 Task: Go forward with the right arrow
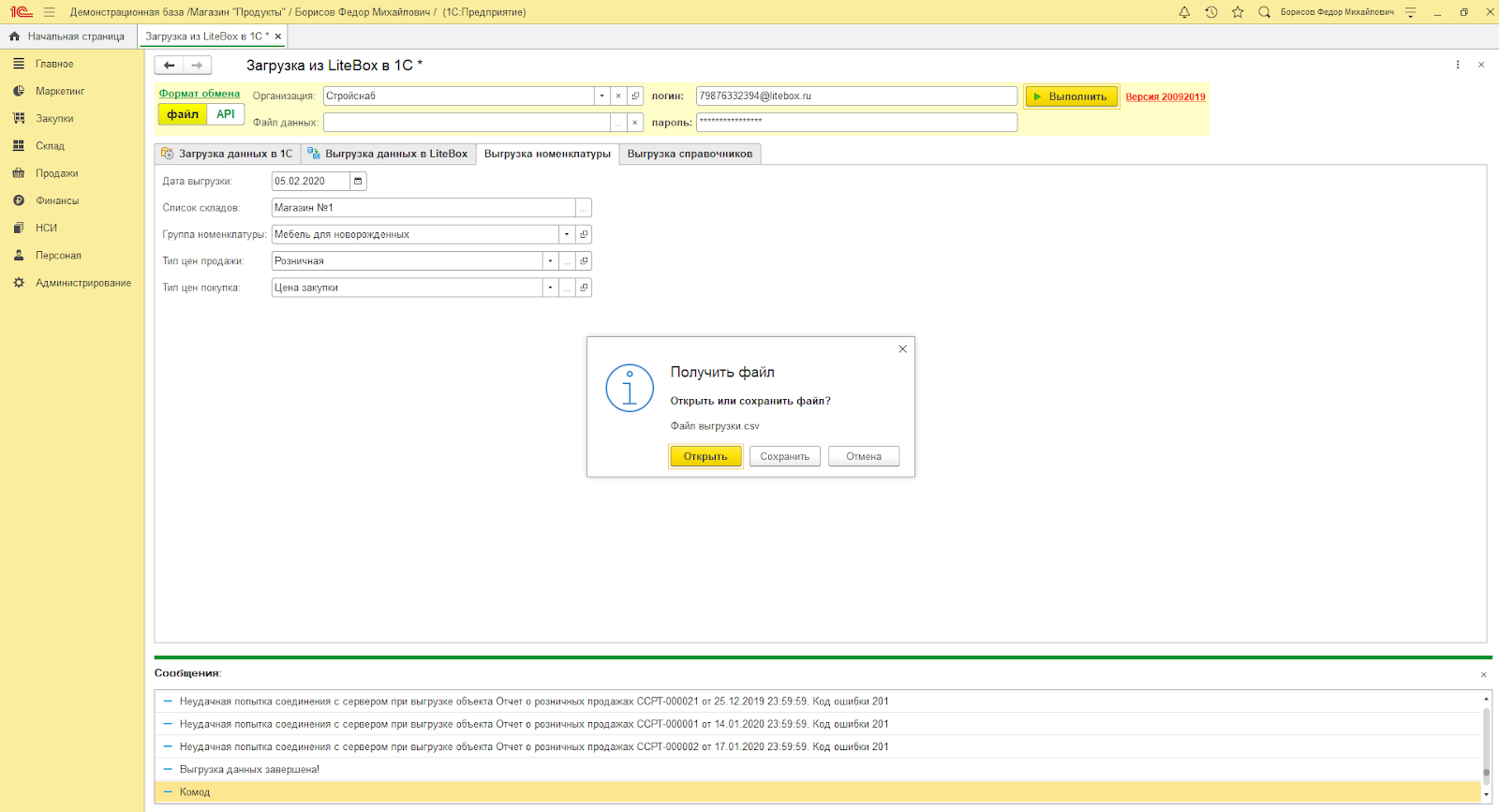click(x=197, y=66)
